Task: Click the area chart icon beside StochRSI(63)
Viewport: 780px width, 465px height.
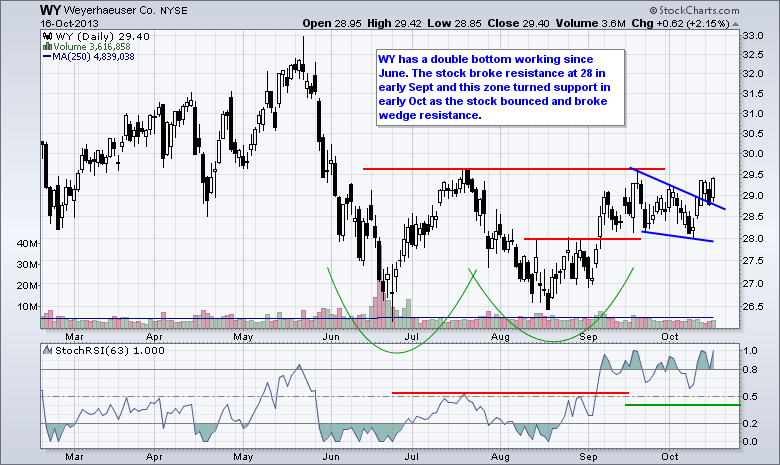Action: coord(48,350)
